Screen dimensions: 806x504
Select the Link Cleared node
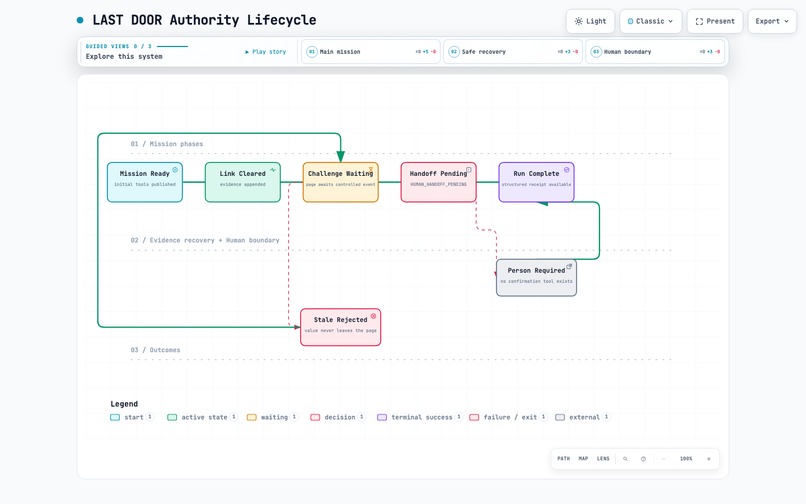pyautogui.click(x=243, y=182)
